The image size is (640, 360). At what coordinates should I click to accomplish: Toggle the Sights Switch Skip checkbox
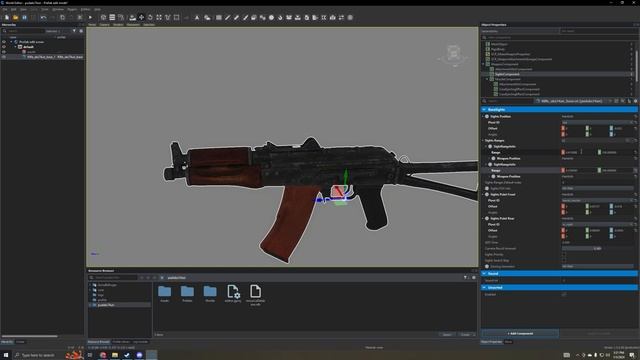(x=564, y=260)
